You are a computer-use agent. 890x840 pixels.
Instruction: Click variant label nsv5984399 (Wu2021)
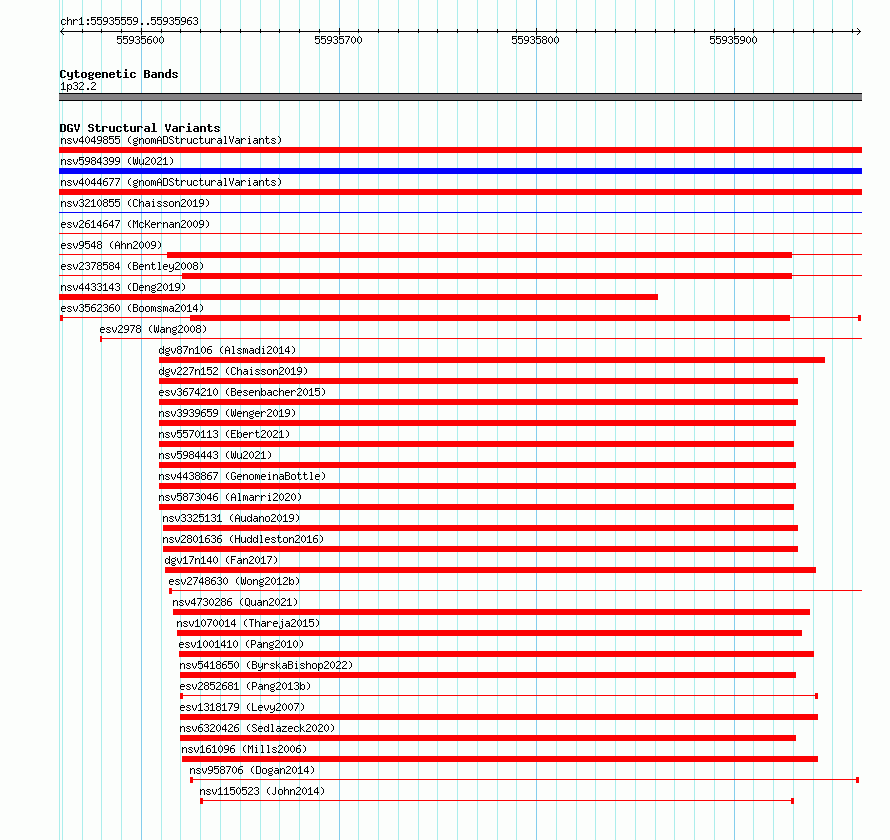coord(117,161)
